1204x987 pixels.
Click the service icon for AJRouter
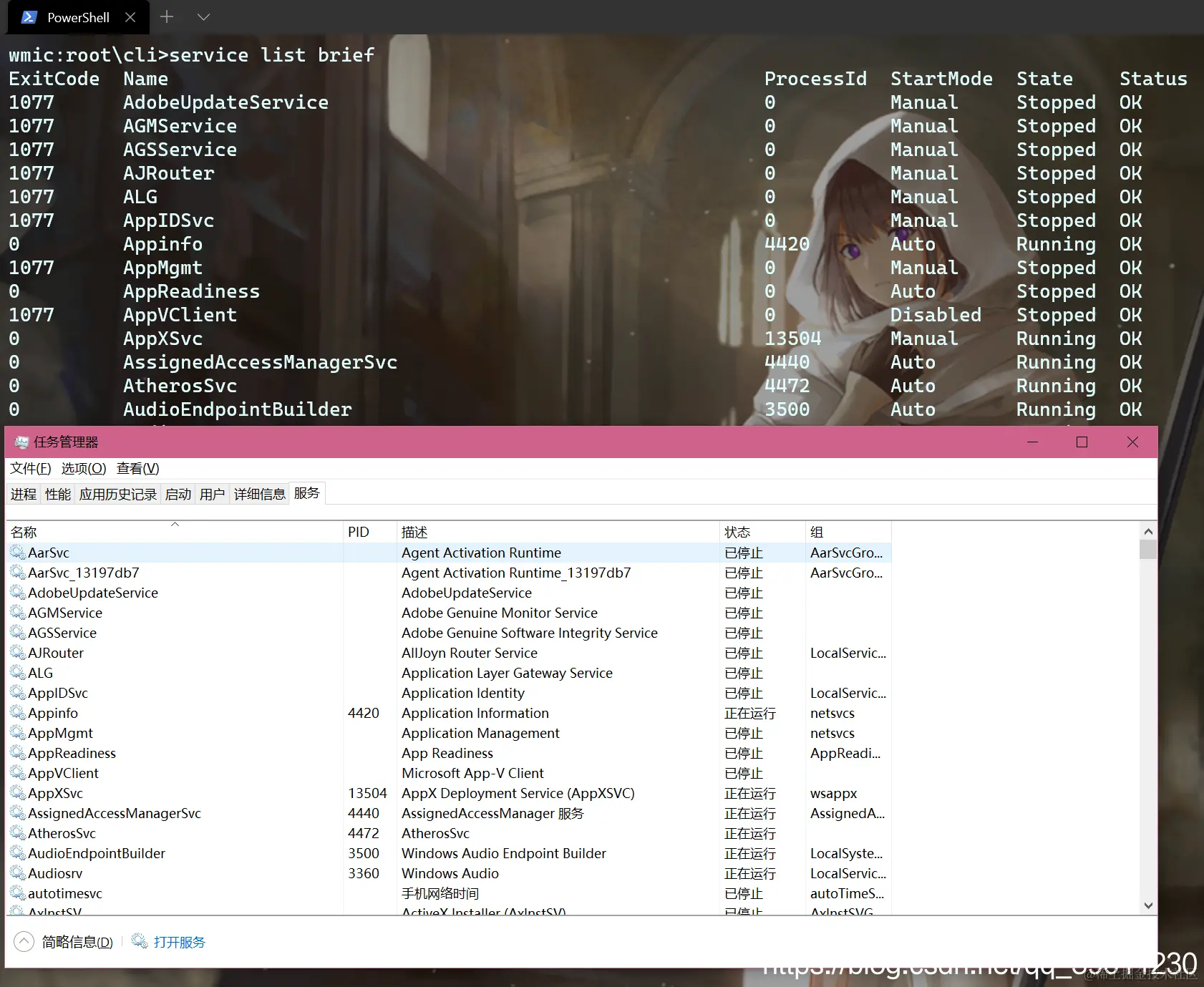(x=18, y=653)
